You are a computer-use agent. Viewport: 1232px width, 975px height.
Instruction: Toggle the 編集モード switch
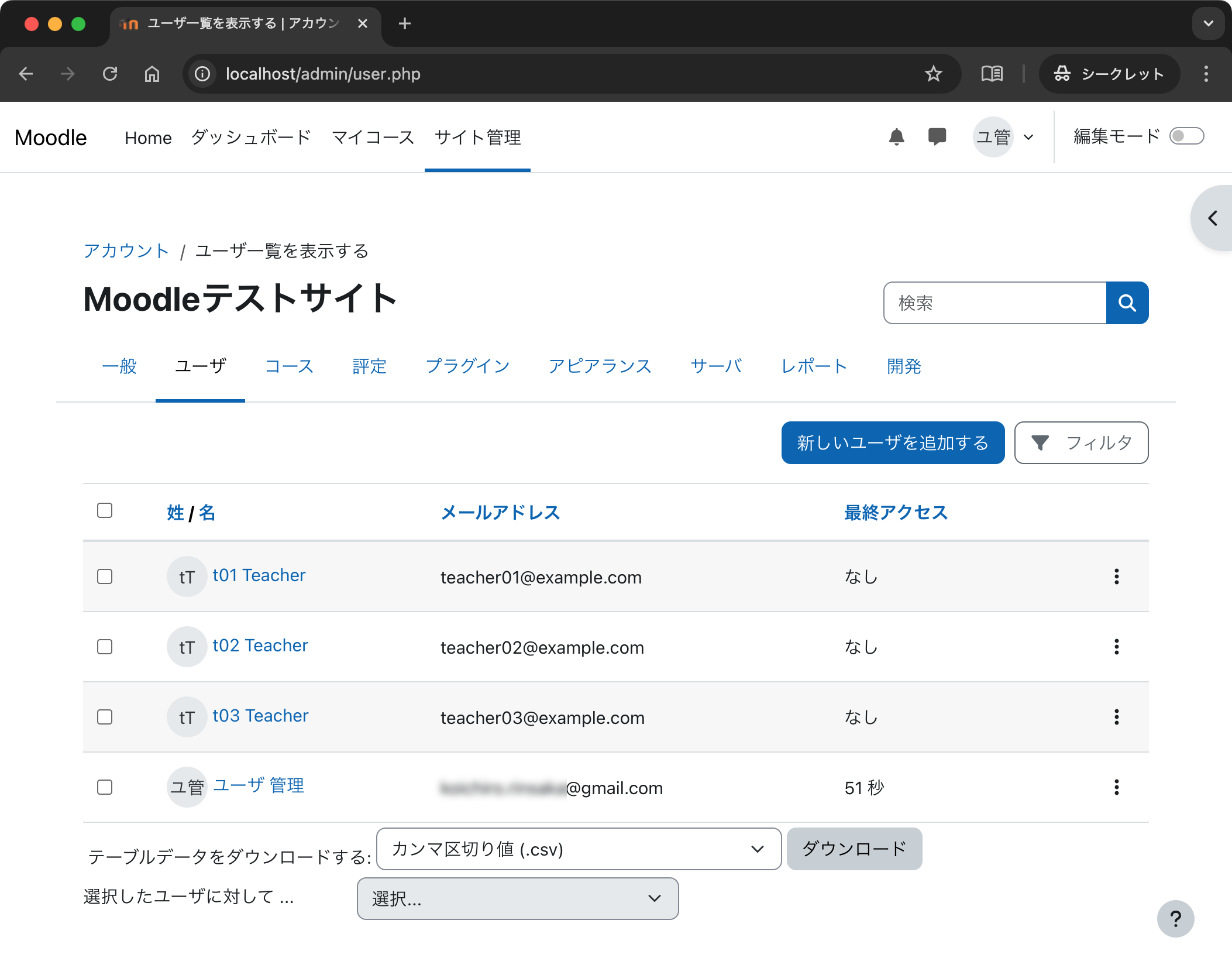click(1186, 136)
